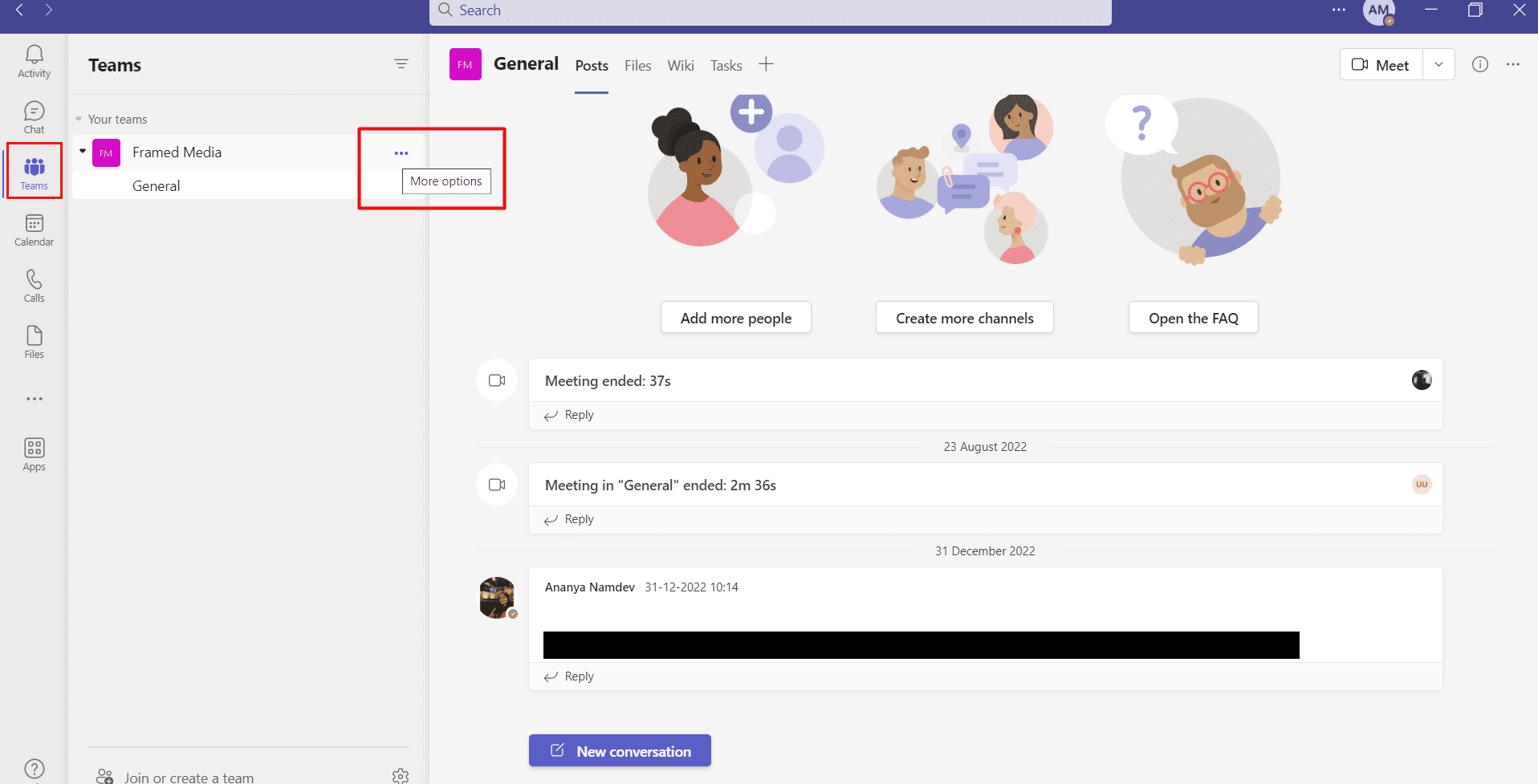Switch to the Wiki tab
The image size is (1538, 784).
pyautogui.click(x=681, y=66)
